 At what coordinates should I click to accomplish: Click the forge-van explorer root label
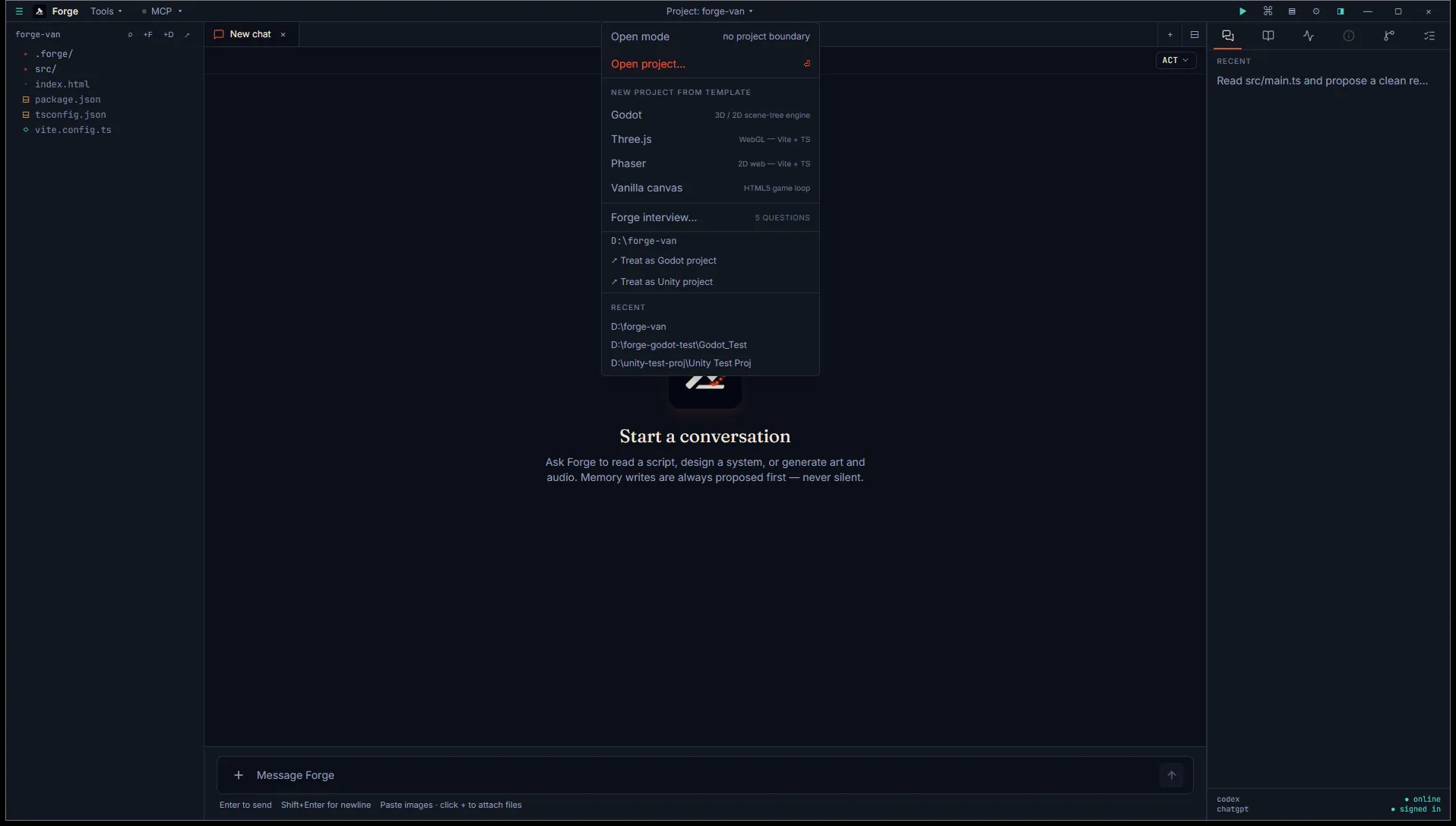click(x=38, y=34)
